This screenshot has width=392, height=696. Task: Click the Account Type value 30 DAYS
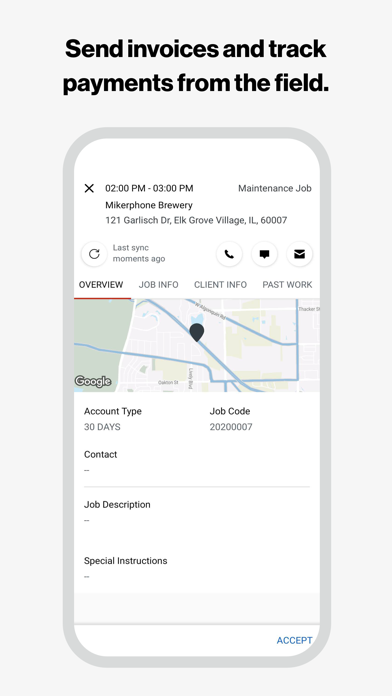tap(102, 427)
